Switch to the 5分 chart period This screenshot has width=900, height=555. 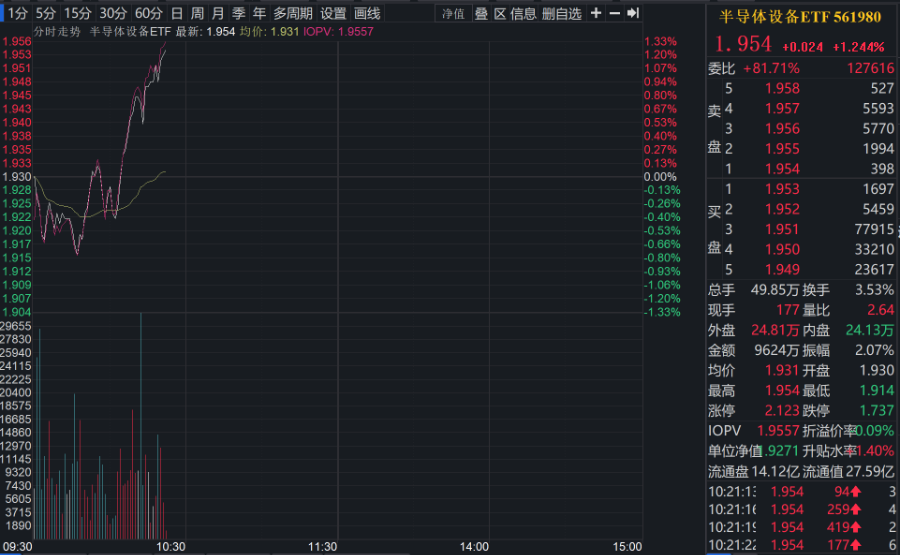point(46,13)
